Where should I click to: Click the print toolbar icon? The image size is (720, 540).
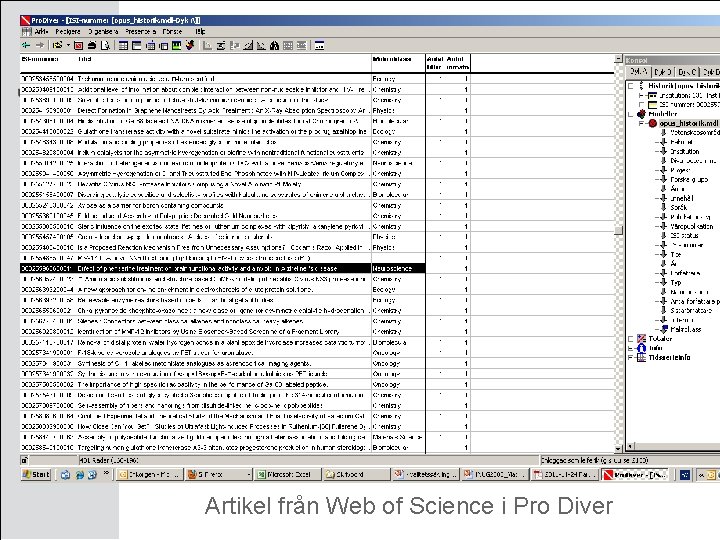(x=92, y=45)
